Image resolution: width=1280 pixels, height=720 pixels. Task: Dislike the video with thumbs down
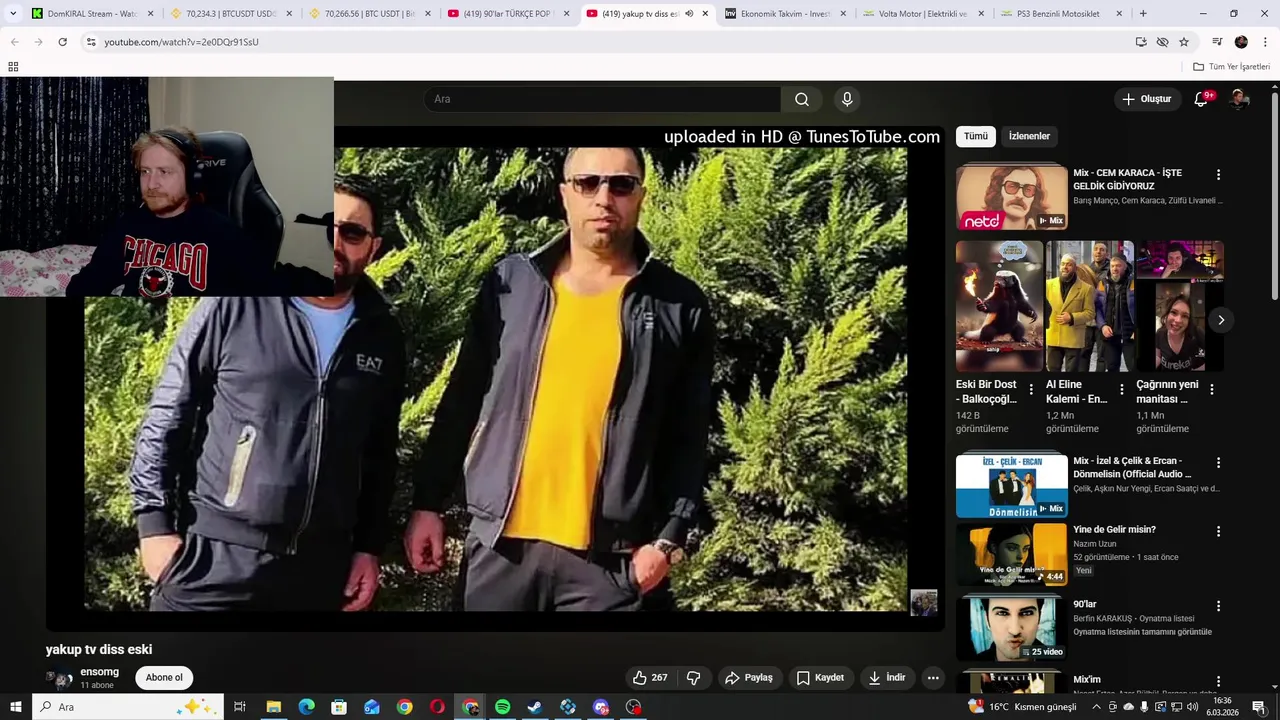point(694,678)
